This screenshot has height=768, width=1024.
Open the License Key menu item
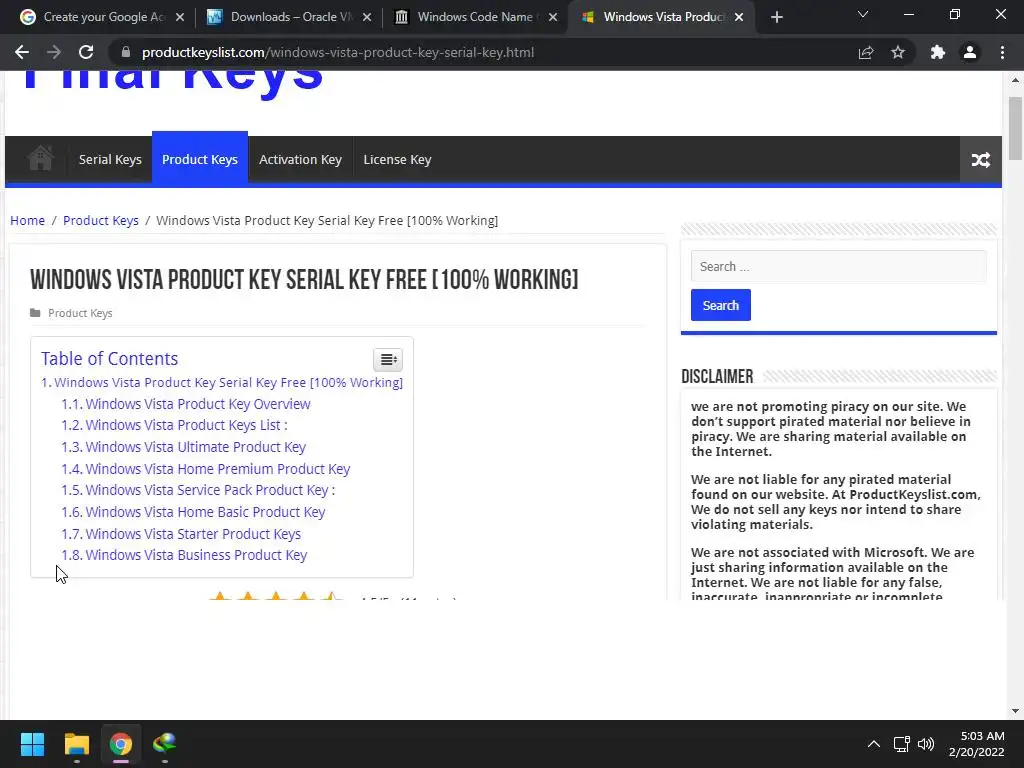click(397, 159)
